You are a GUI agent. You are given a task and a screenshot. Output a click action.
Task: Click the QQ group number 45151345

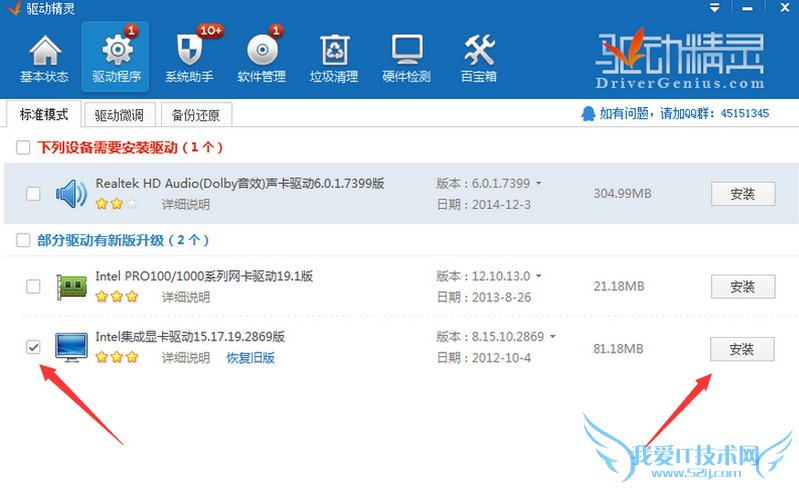tap(745, 113)
